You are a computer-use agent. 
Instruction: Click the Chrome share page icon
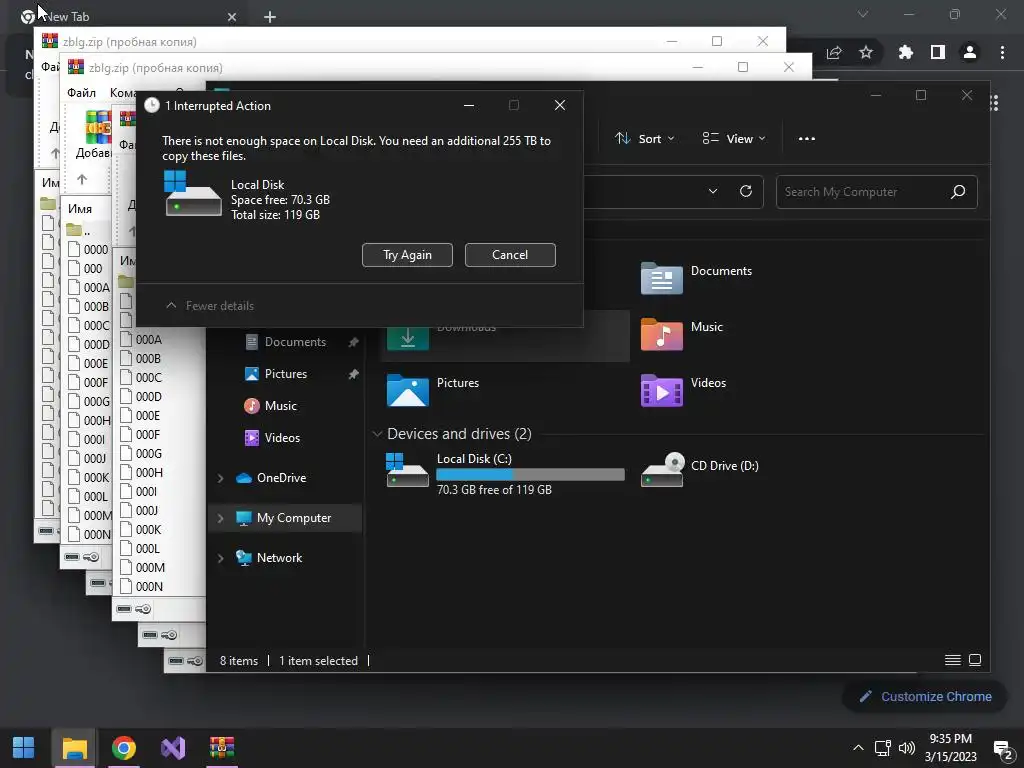(x=834, y=52)
